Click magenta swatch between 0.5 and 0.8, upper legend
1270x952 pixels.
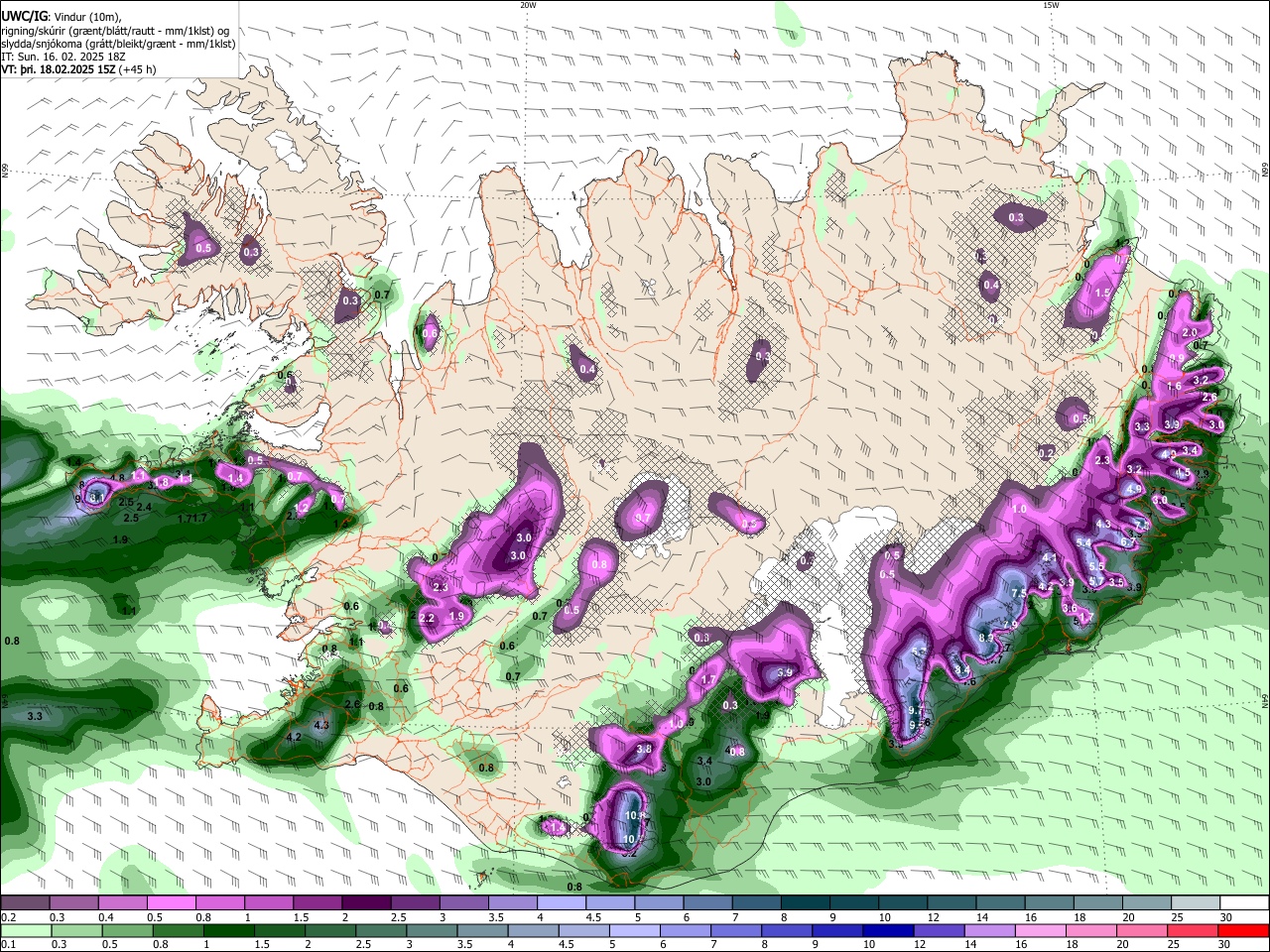(x=171, y=902)
